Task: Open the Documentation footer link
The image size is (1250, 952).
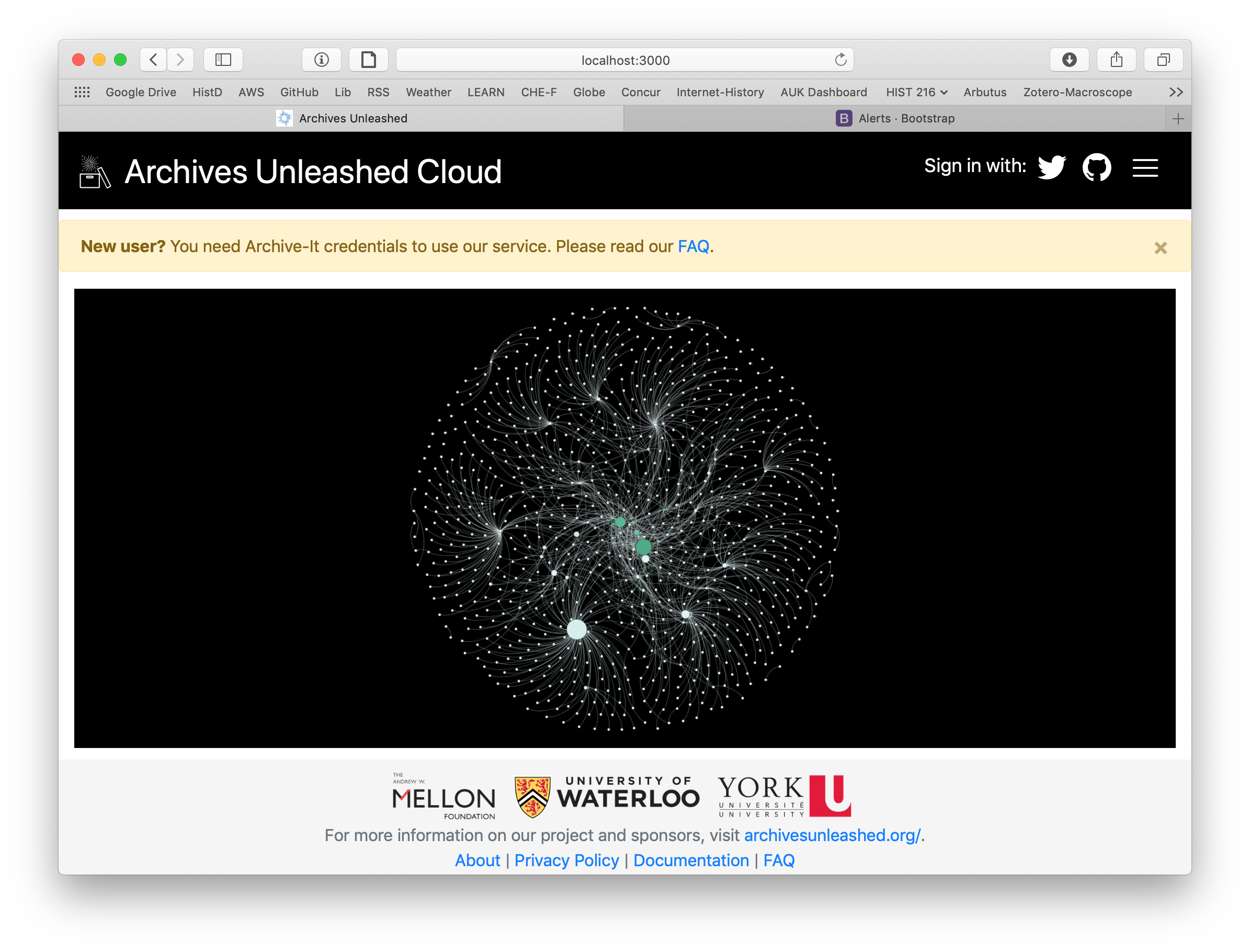Action: pos(691,860)
